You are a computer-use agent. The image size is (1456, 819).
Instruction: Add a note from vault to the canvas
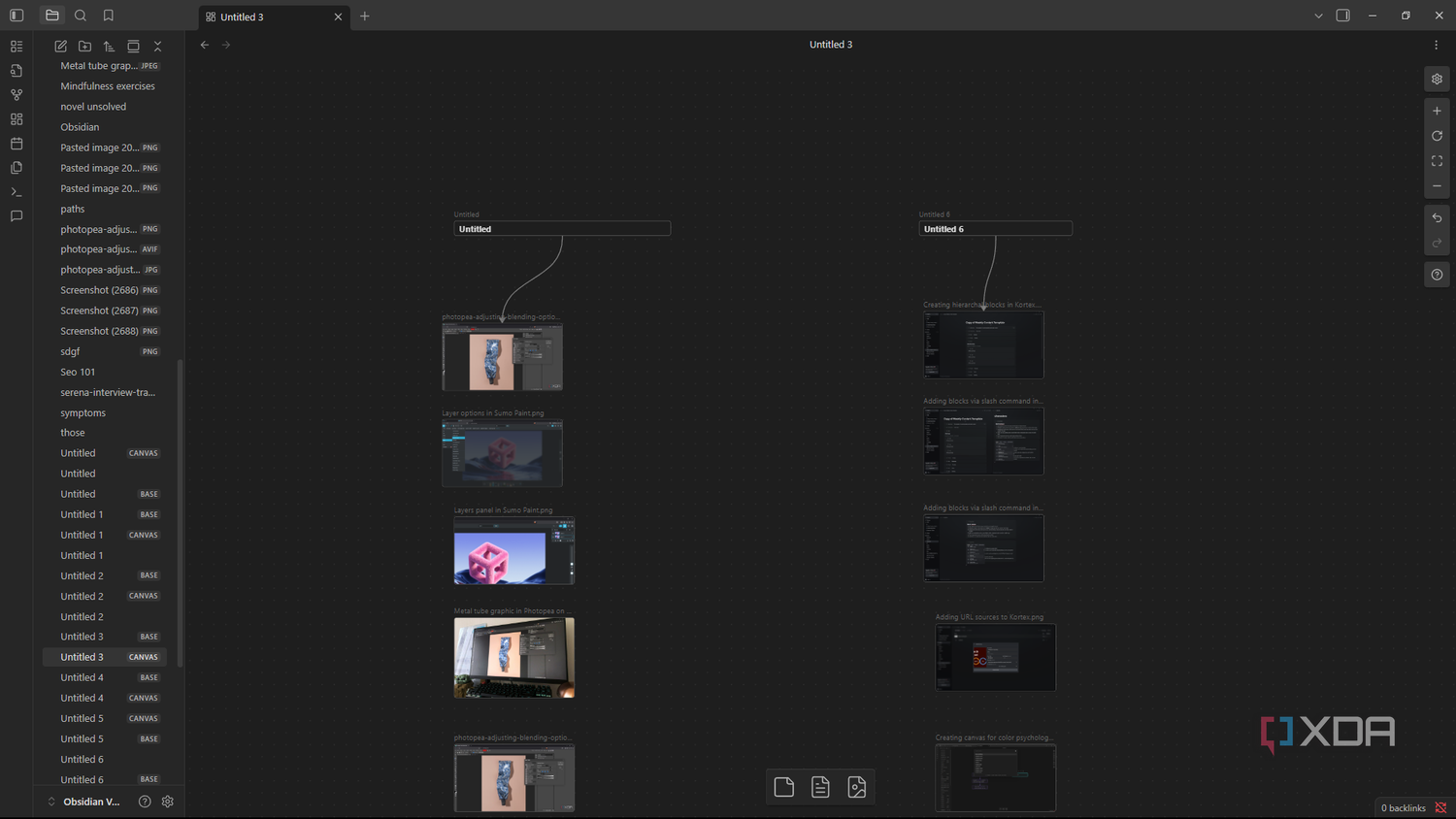[820, 787]
